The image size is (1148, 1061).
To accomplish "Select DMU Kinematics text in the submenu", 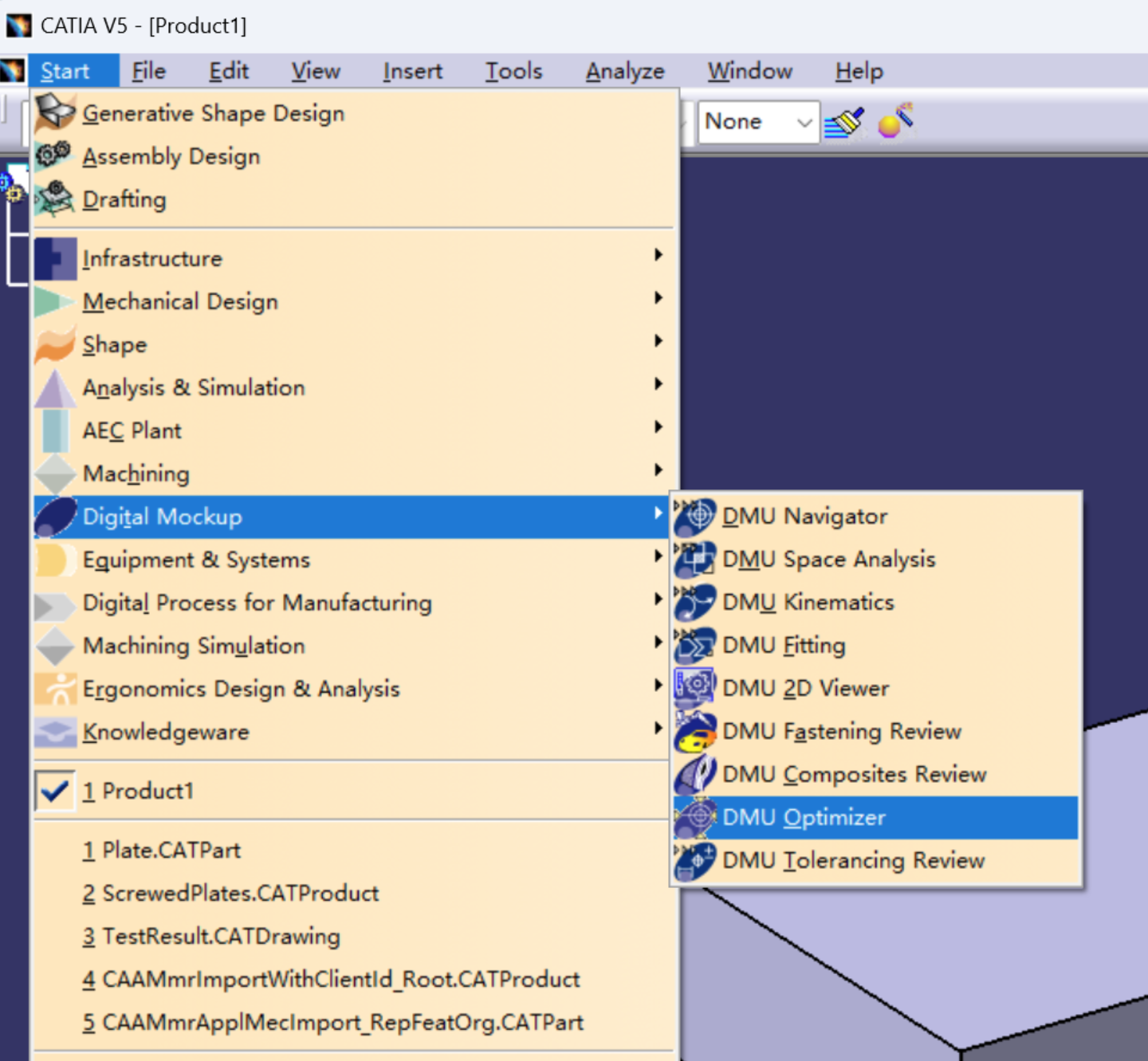I will tap(808, 602).
